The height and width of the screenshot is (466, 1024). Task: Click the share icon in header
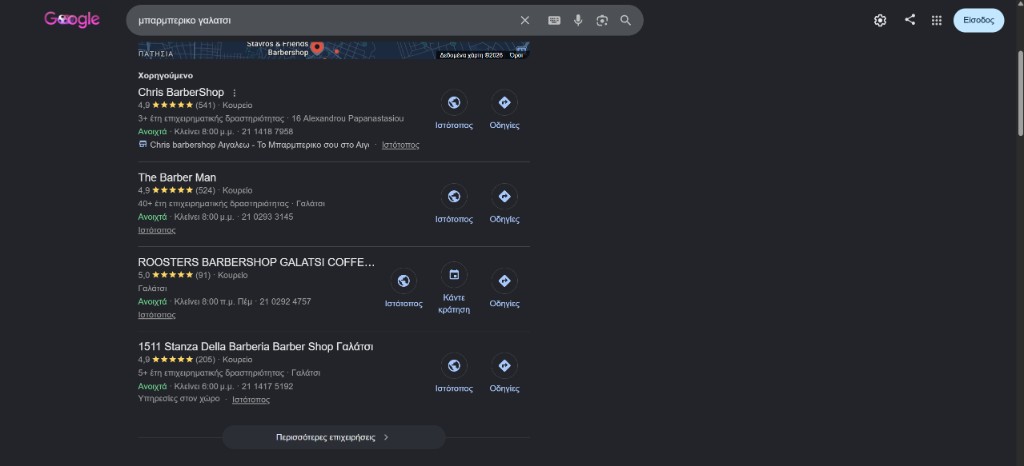[x=910, y=20]
